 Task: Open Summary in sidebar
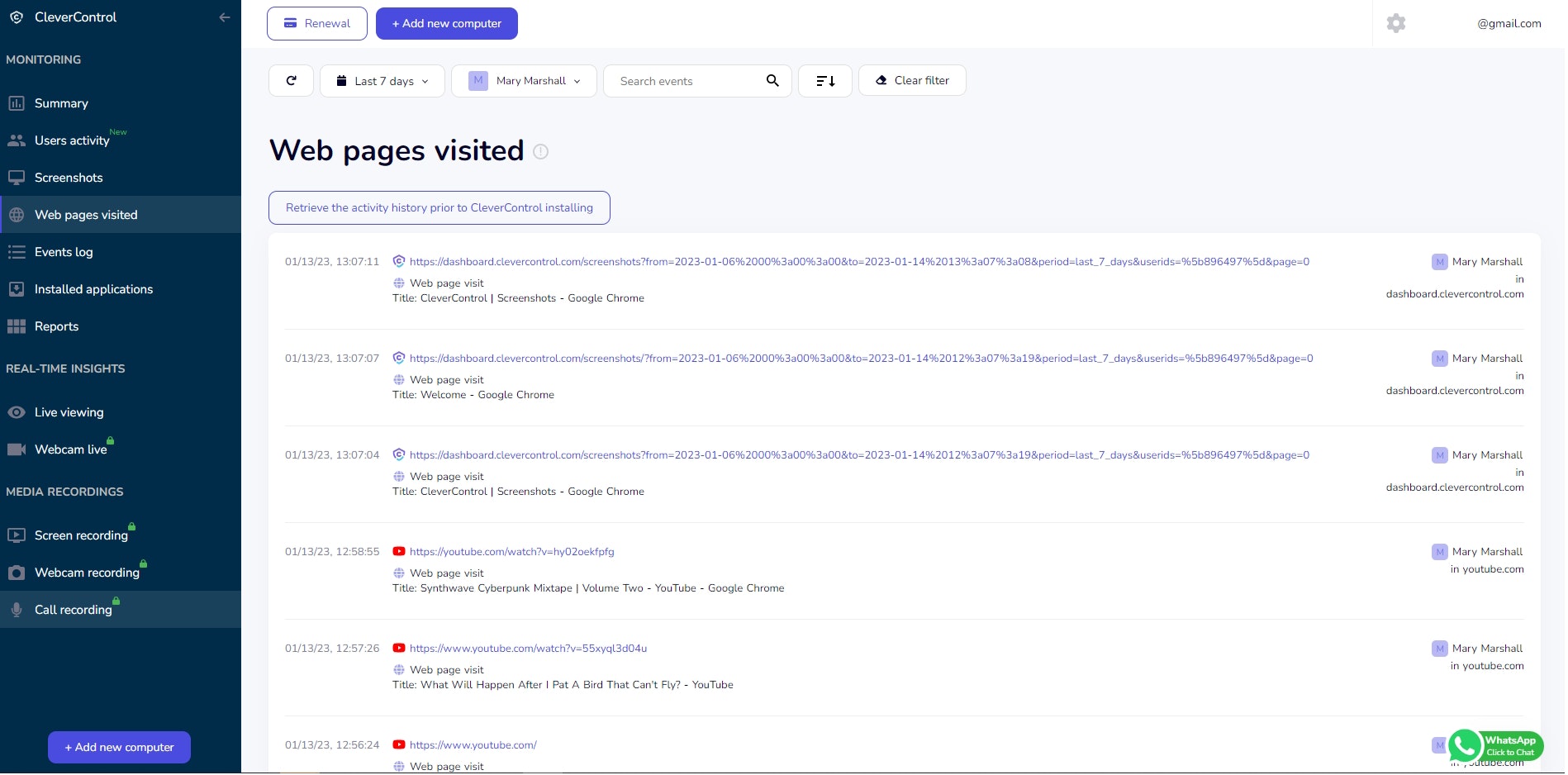click(121, 103)
